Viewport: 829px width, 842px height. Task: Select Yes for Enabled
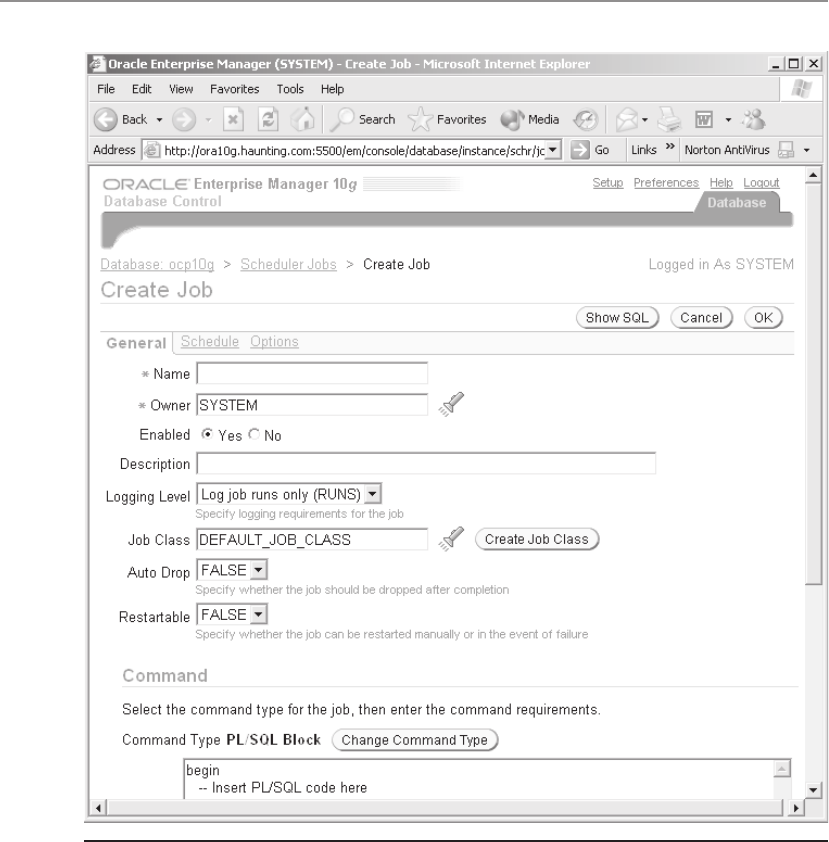(x=207, y=434)
